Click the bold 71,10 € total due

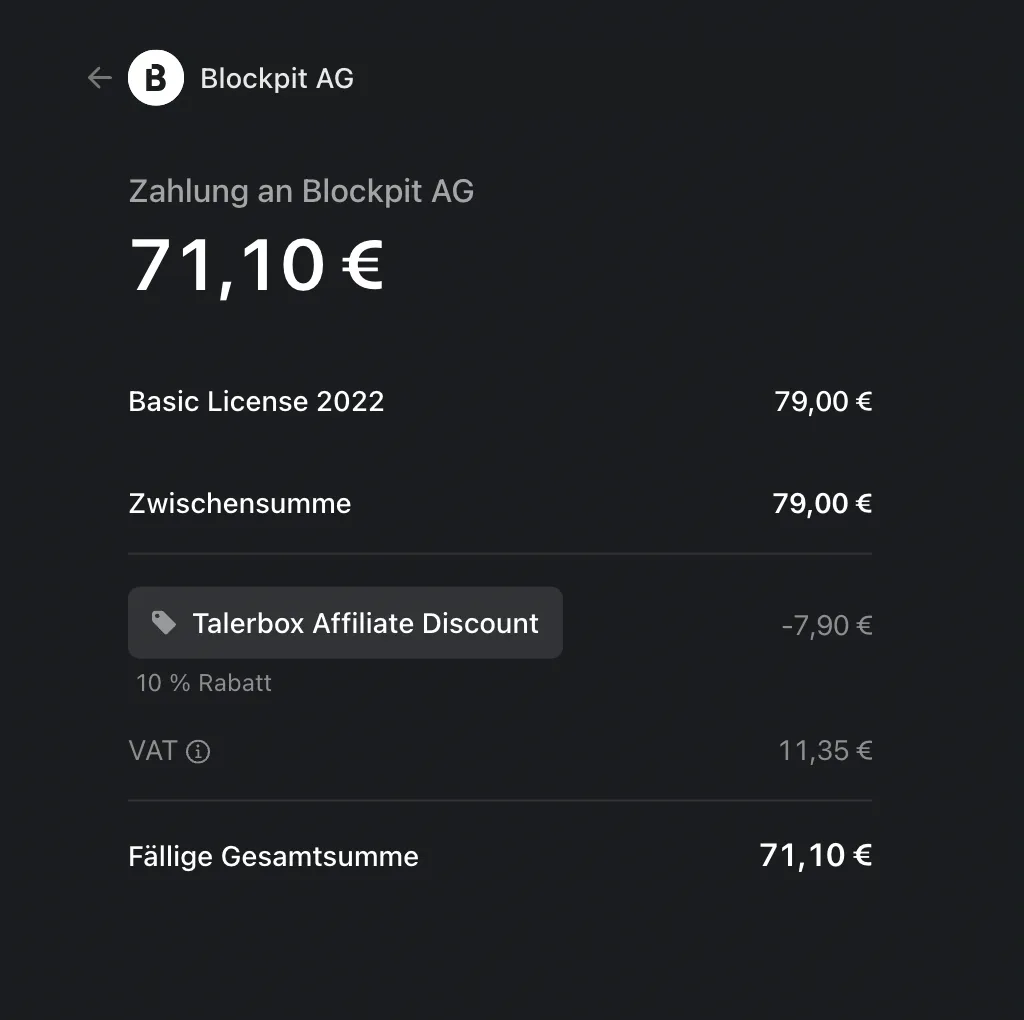[x=816, y=855]
